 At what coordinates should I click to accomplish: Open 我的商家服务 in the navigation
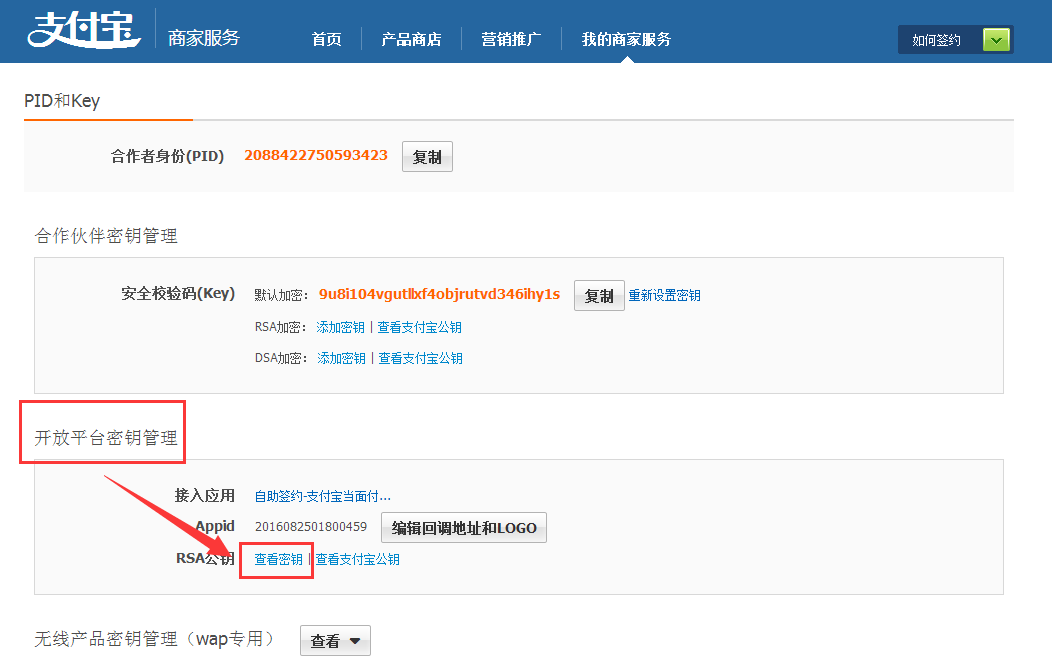[x=626, y=39]
